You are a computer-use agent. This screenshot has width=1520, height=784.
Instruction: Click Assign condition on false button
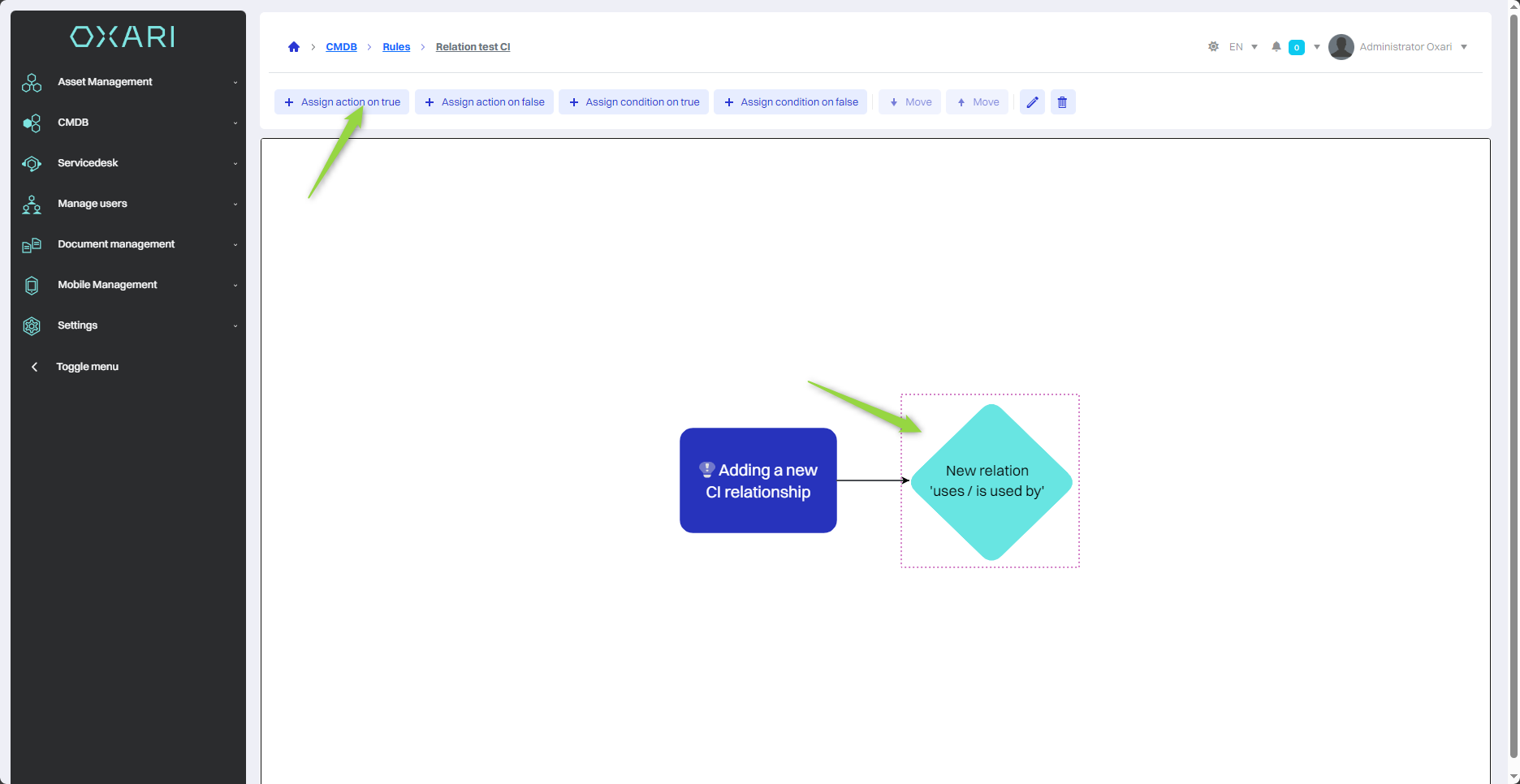(x=790, y=102)
